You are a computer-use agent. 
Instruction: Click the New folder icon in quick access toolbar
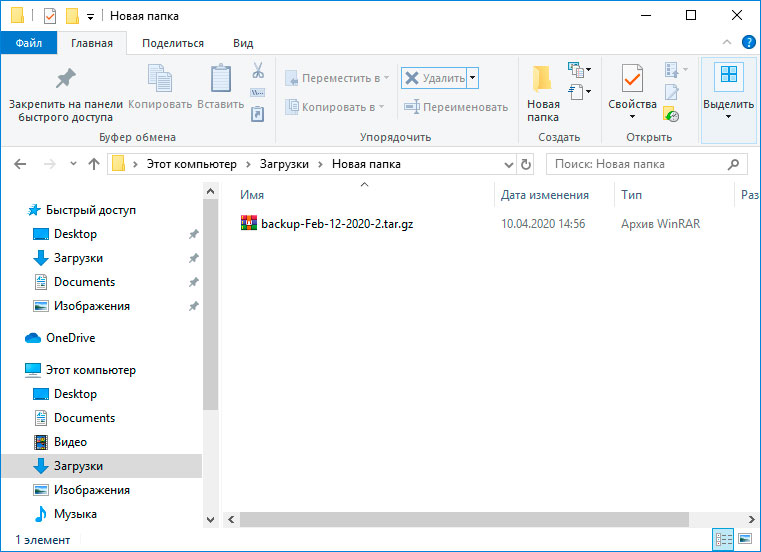click(72, 16)
